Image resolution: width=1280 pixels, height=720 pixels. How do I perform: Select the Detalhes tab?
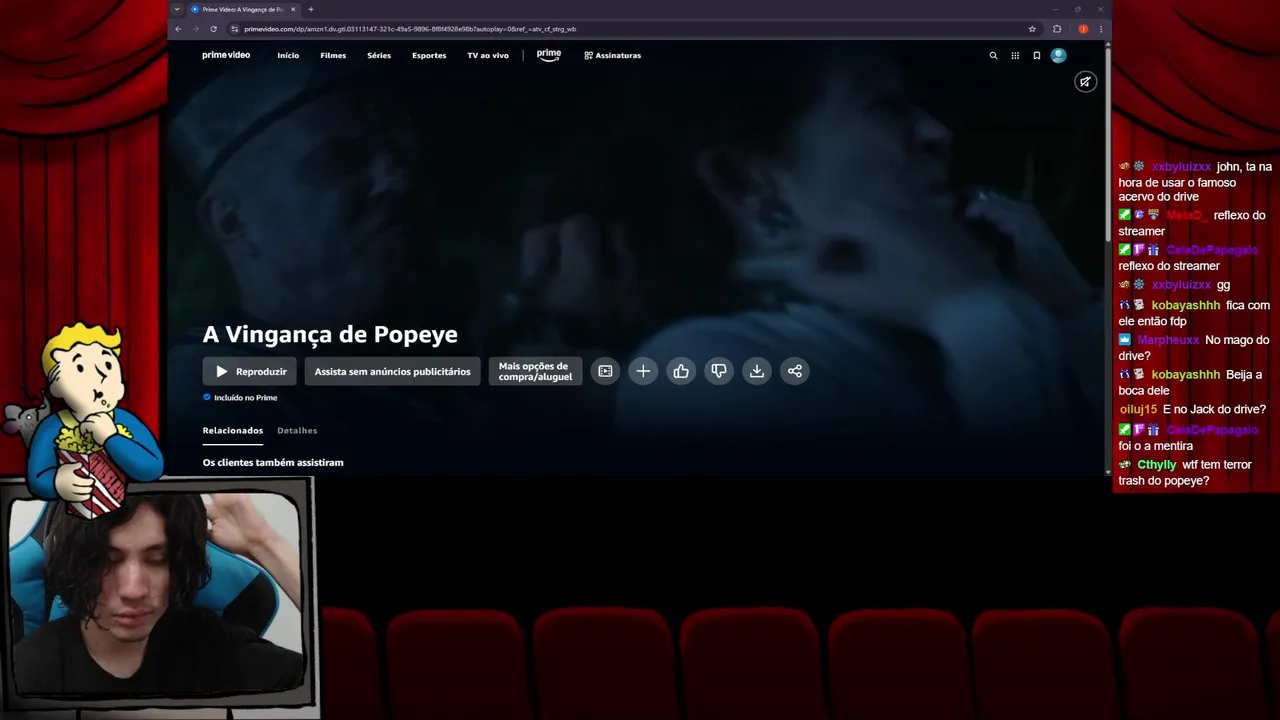coord(297,431)
